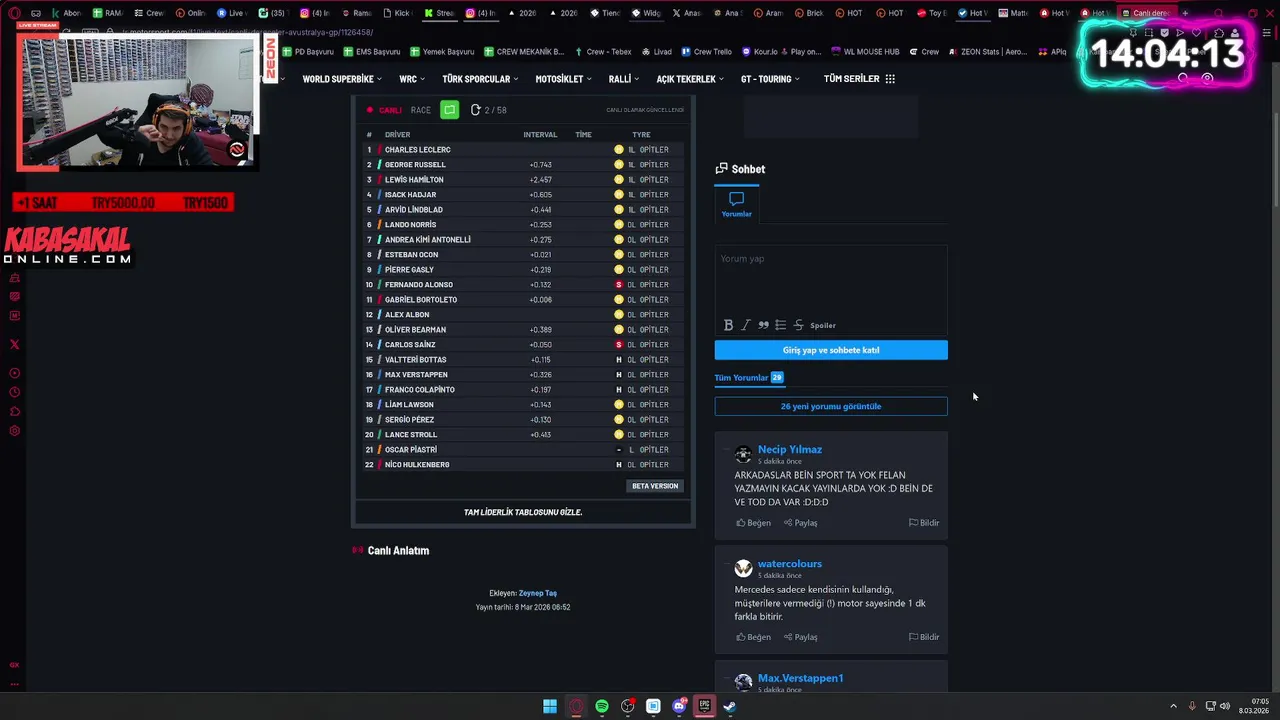Apply strikethrough with the S icon
Viewport: 1280px width, 720px height.
(798, 325)
